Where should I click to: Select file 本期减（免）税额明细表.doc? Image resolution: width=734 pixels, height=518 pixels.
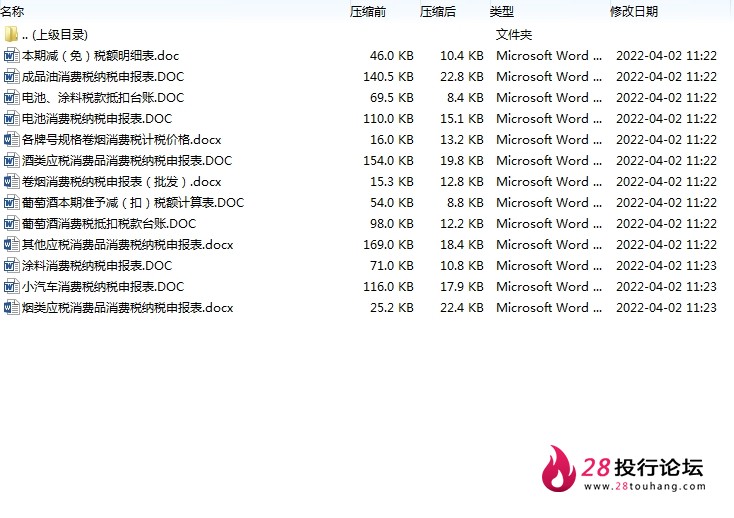(x=100, y=56)
